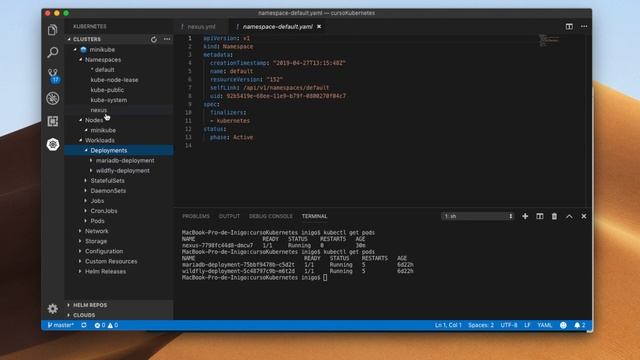Change indentation via Spaces: 2
Image resolution: width=640 pixels, height=360 pixels.
coord(481,325)
